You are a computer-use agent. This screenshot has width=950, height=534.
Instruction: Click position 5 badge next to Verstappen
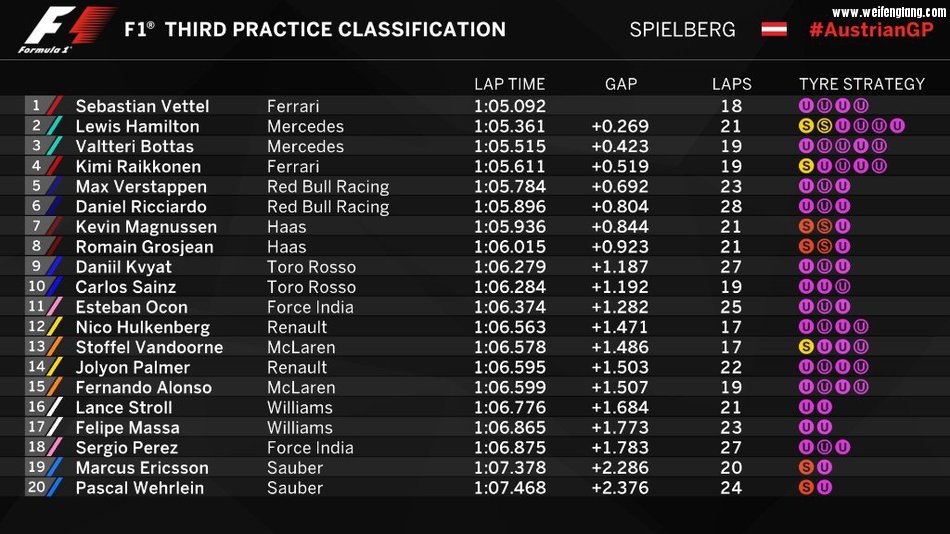coord(38,186)
